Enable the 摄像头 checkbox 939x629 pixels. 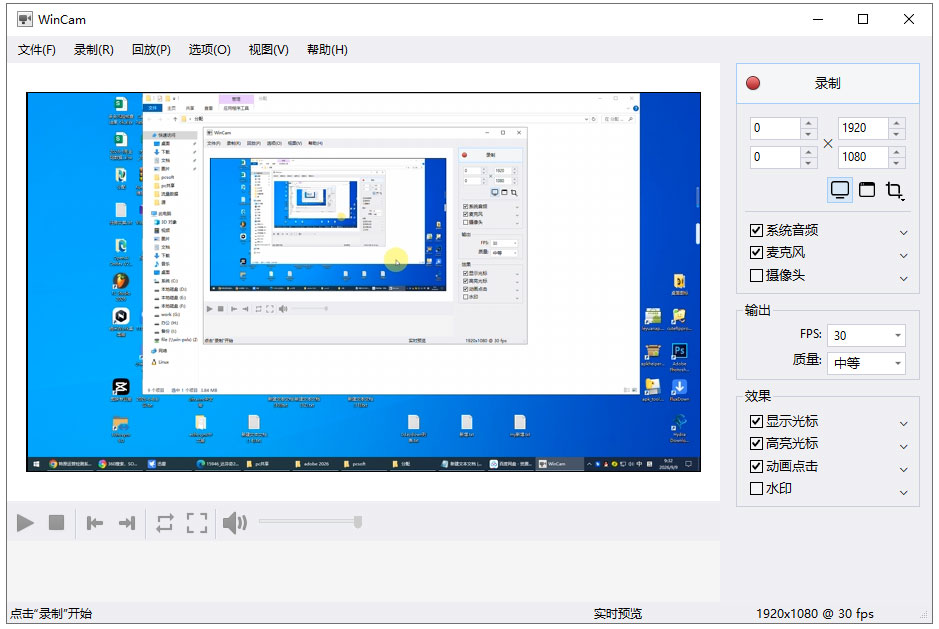pos(756,275)
